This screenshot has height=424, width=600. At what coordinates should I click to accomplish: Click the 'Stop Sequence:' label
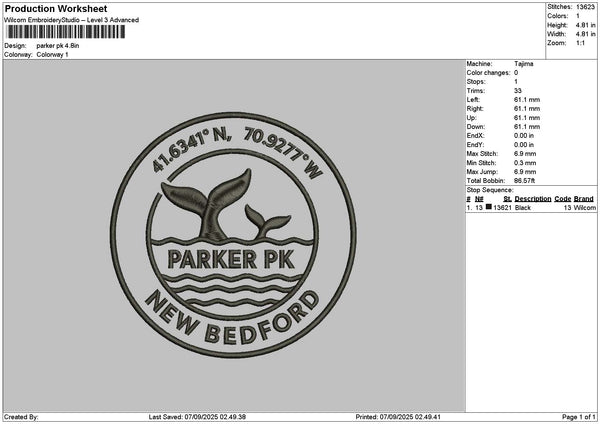[x=490, y=190]
